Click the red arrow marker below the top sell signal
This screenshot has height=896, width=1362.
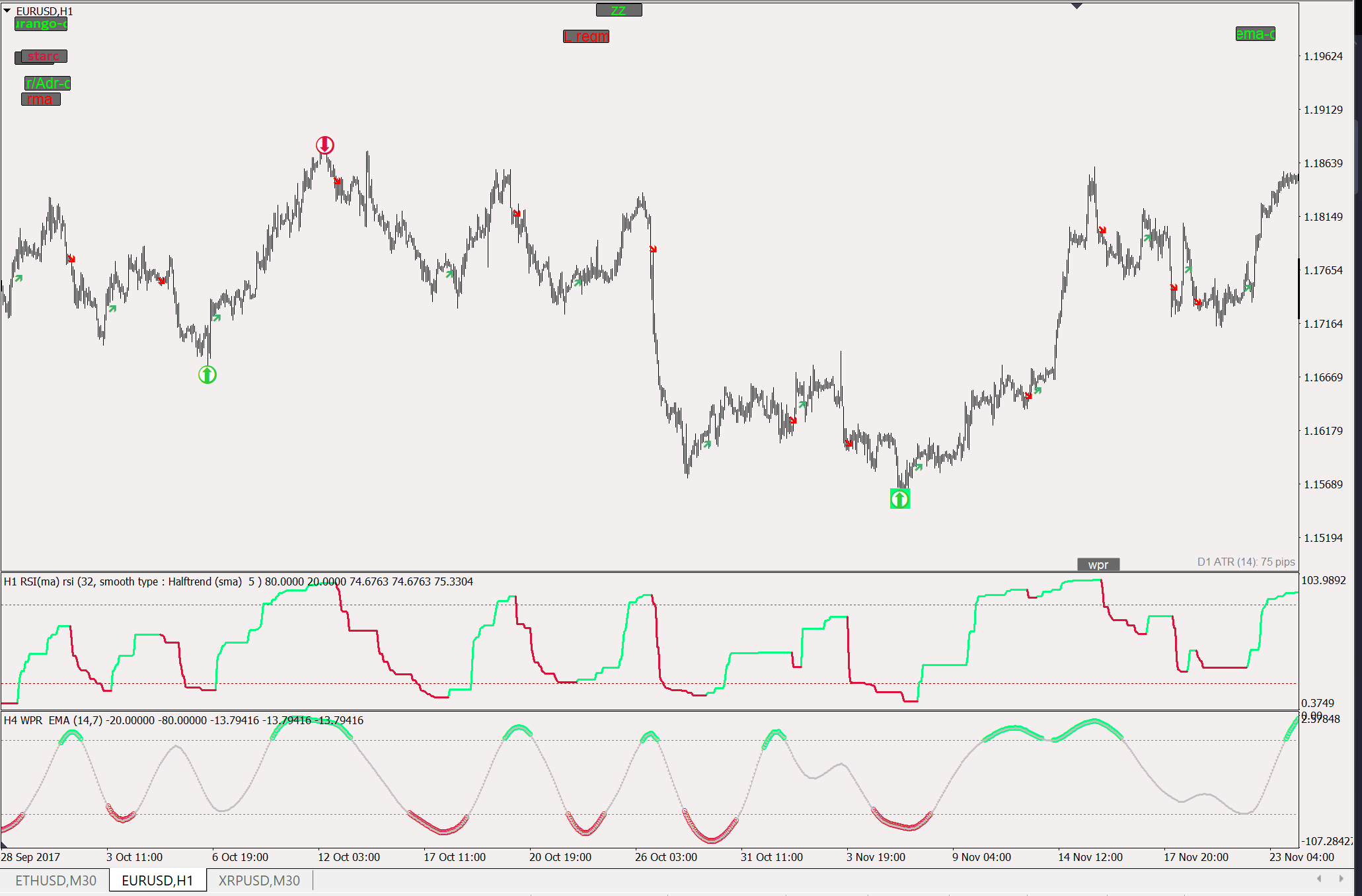(x=338, y=181)
